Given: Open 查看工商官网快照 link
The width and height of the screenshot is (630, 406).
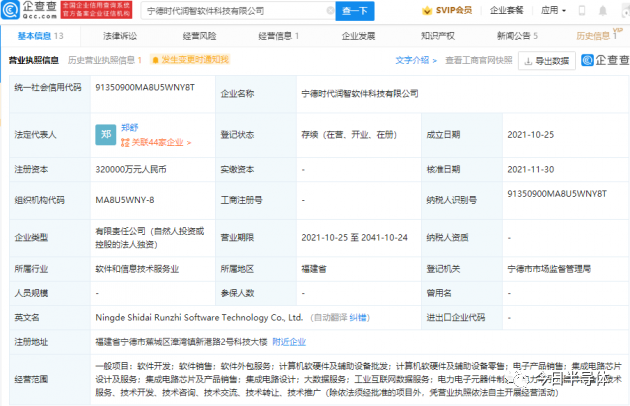Looking at the screenshot, I should point(479,60).
